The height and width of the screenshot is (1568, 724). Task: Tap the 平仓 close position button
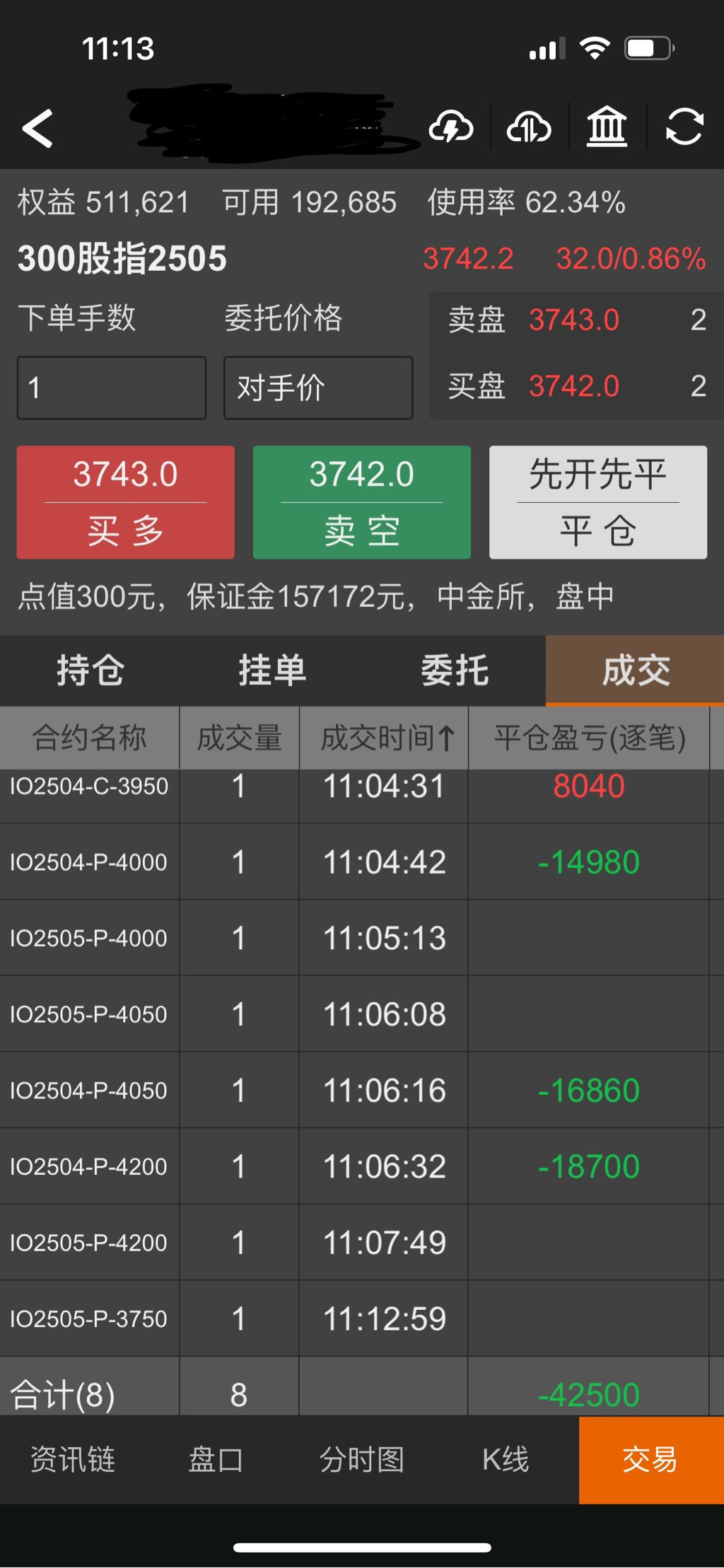[x=598, y=502]
